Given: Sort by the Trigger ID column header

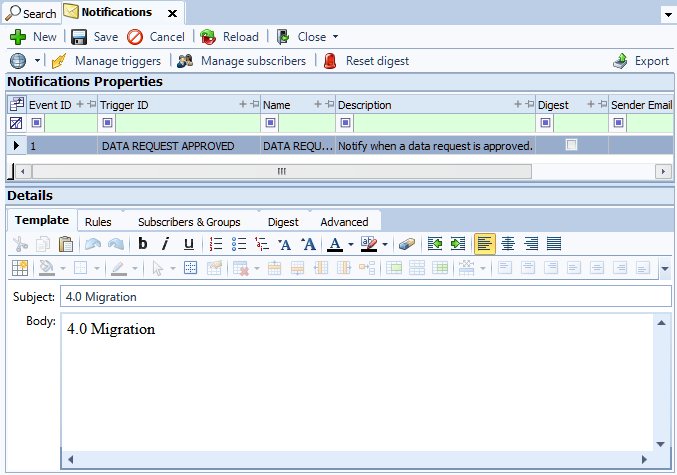Looking at the screenshot, I should [124, 105].
